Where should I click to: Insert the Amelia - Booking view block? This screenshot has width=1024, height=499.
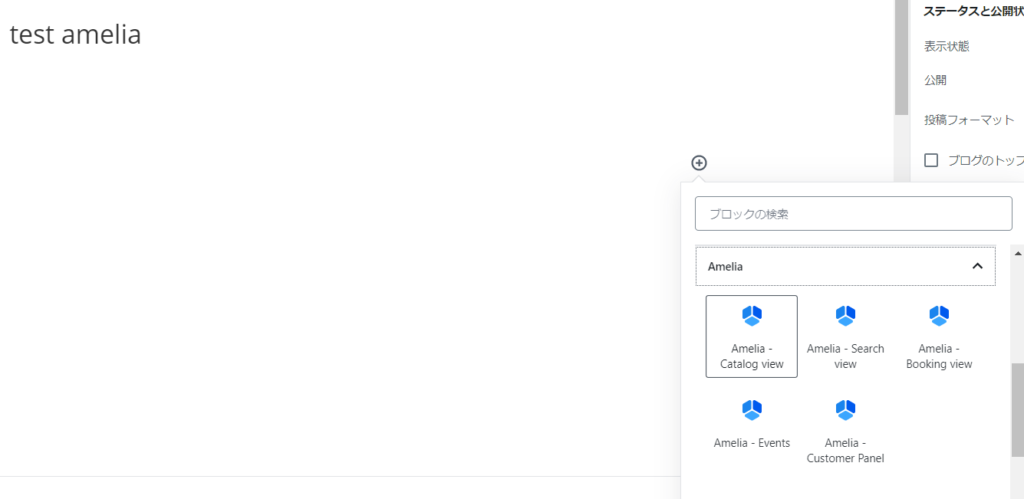939,336
